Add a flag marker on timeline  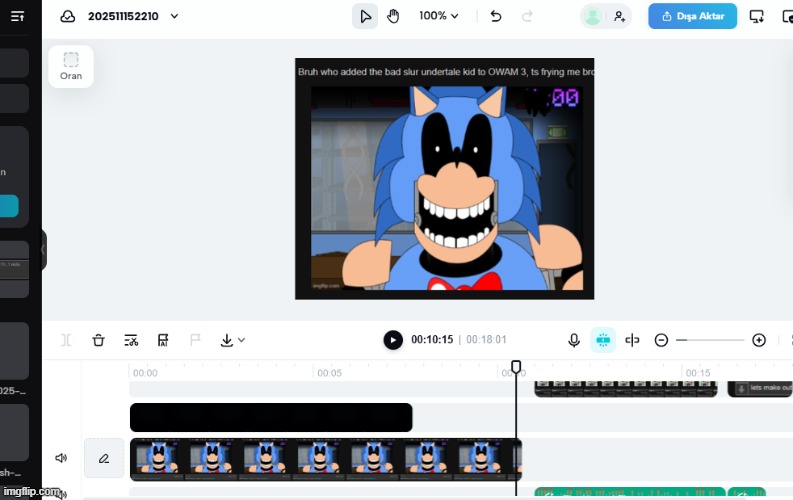point(195,340)
